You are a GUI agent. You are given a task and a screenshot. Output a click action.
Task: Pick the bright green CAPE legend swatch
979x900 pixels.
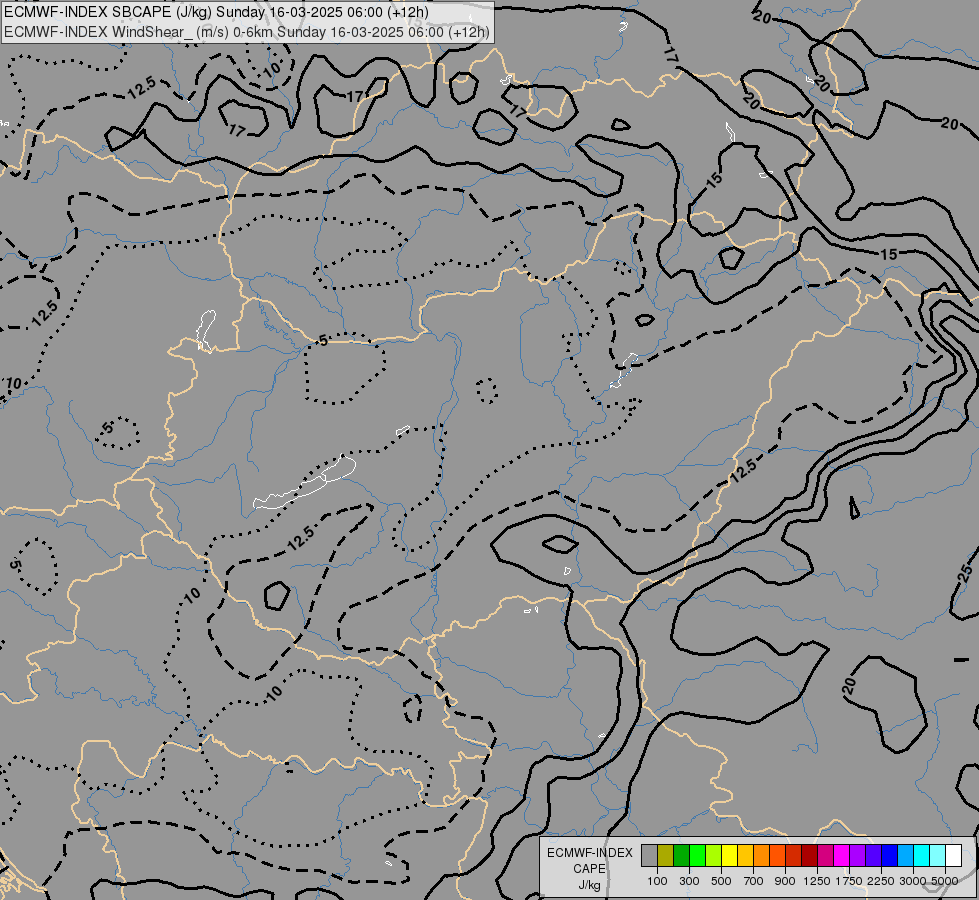[697, 856]
